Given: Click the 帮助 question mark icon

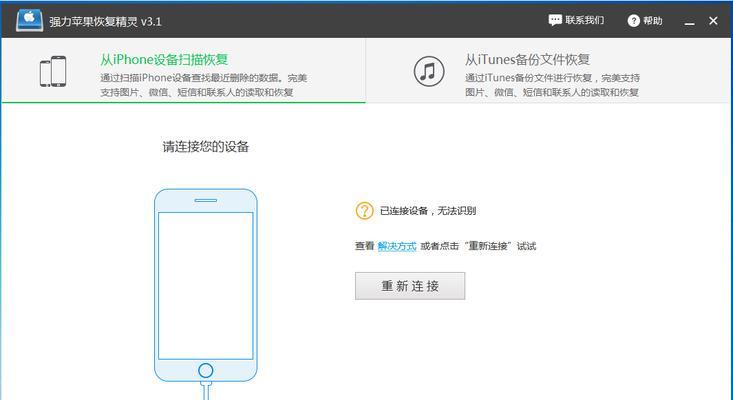Looking at the screenshot, I should click(x=633, y=21).
